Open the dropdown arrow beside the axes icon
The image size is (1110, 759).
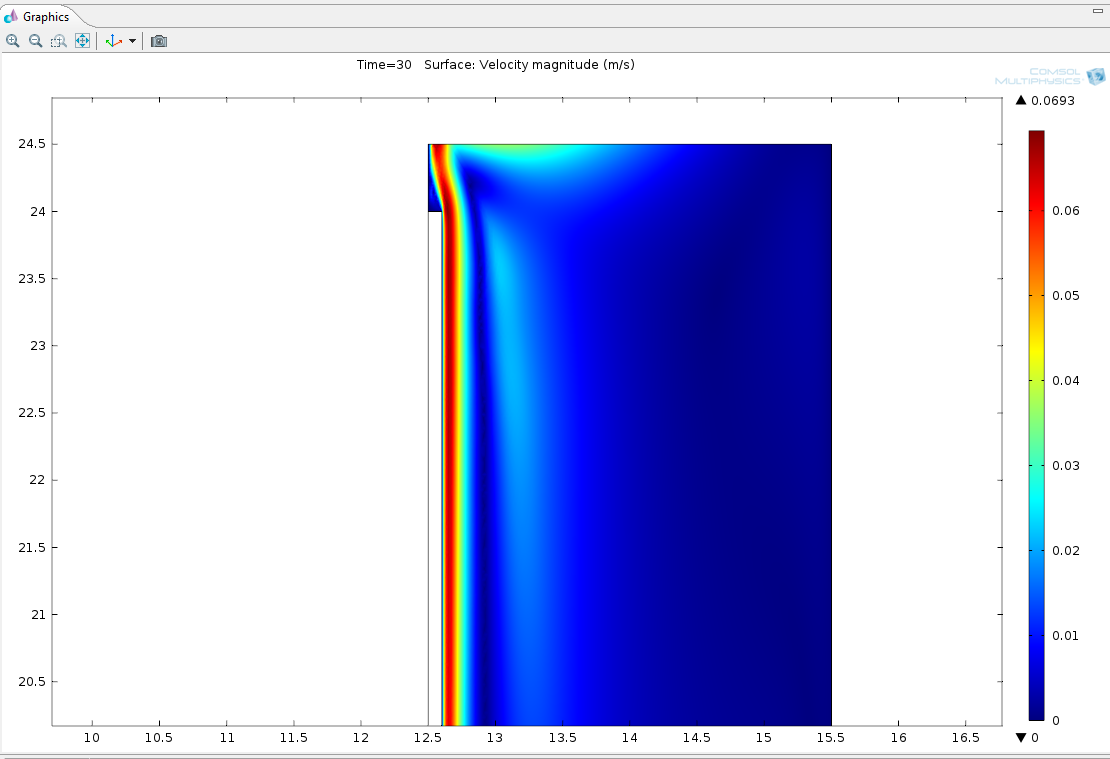point(132,41)
